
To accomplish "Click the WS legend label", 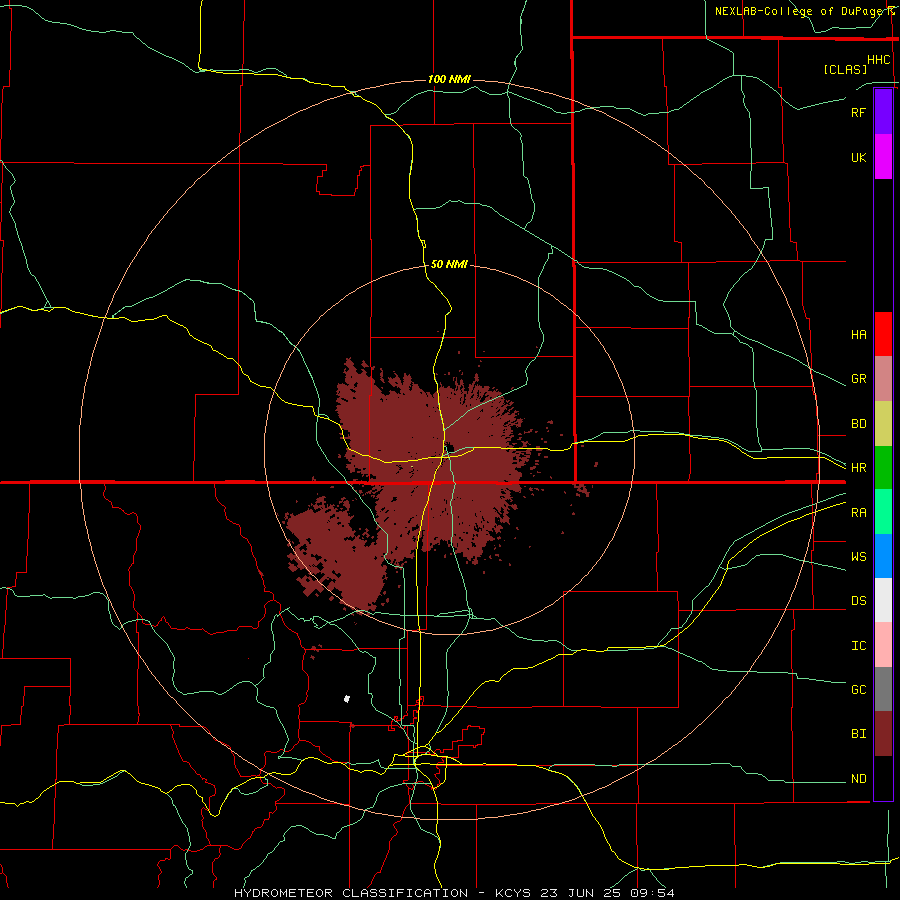I will tap(858, 557).
